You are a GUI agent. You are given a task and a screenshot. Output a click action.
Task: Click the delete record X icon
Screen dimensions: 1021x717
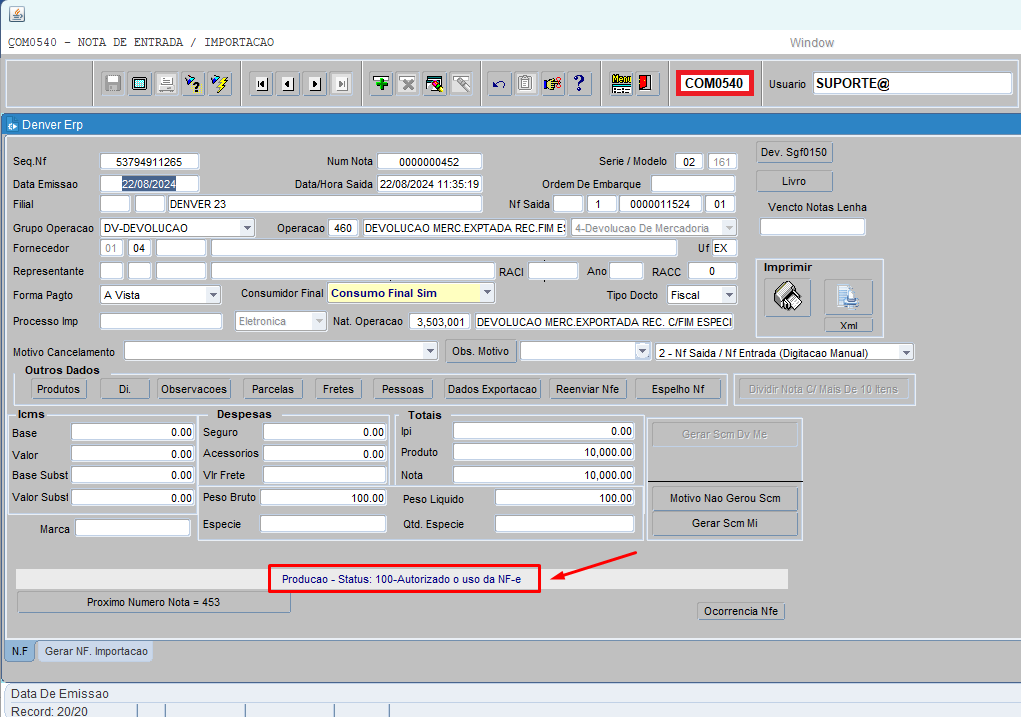click(x=408, y=83)
